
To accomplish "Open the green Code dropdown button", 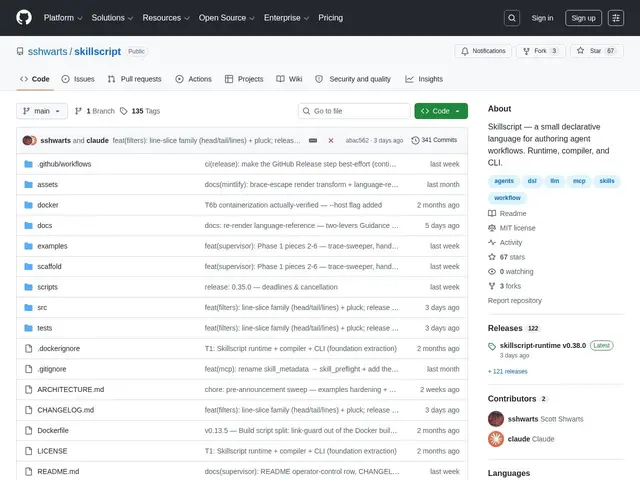I will point(441,111).
